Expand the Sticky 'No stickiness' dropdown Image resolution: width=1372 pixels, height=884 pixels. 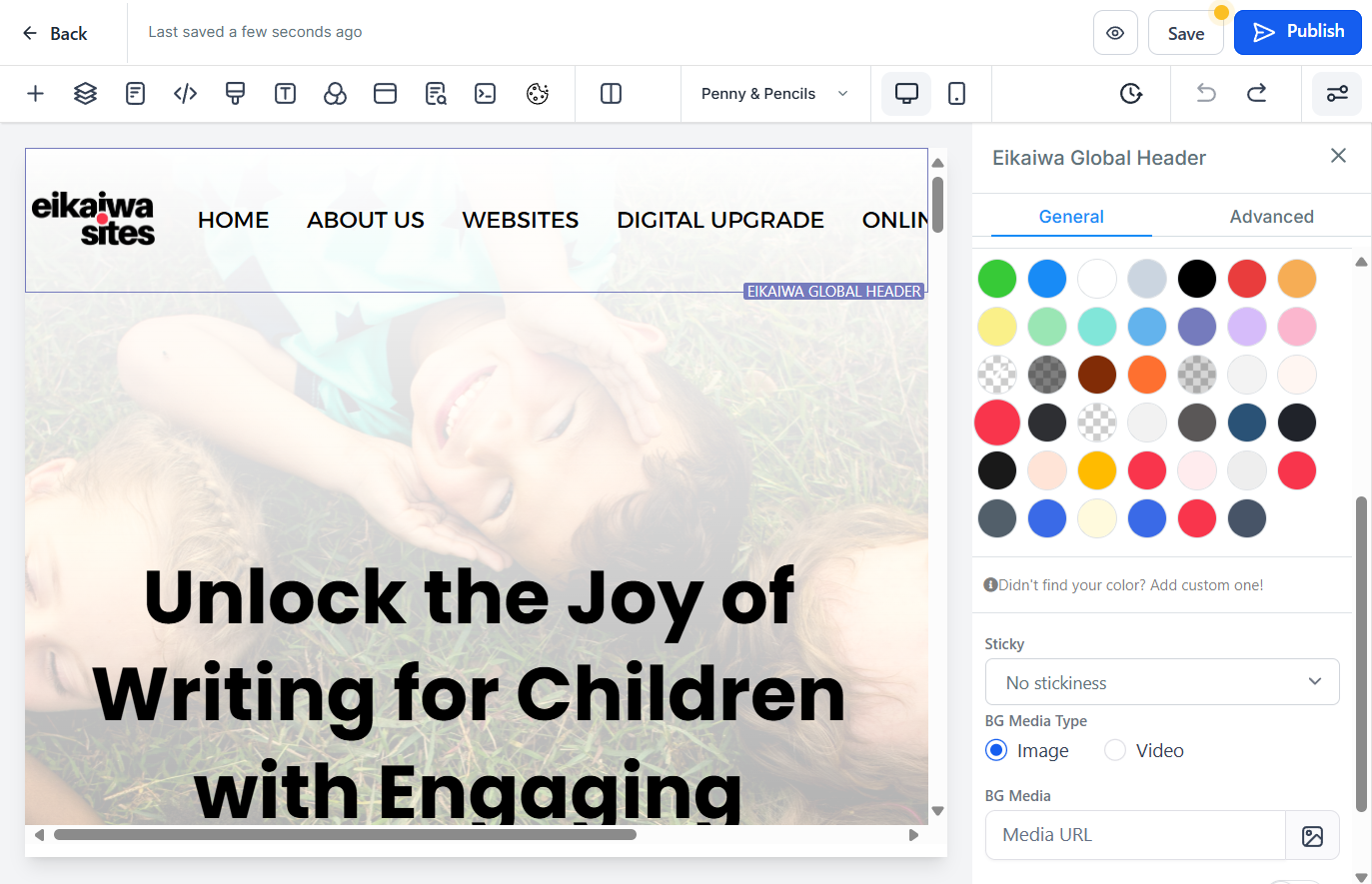tap(1162, 682)
